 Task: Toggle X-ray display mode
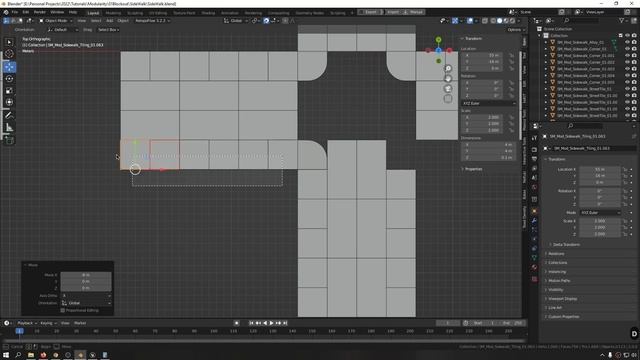coord(485,20)
